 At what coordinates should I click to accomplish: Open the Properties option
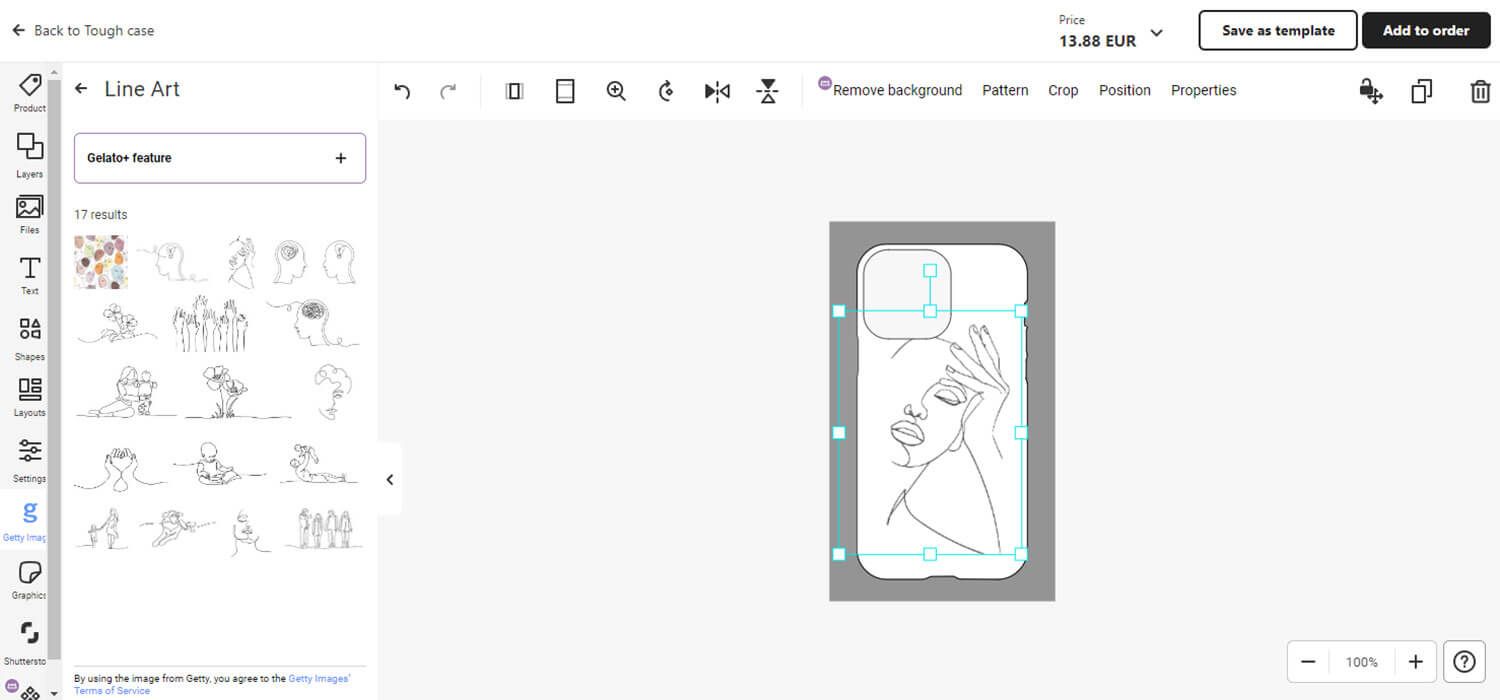pos(1203,90)
